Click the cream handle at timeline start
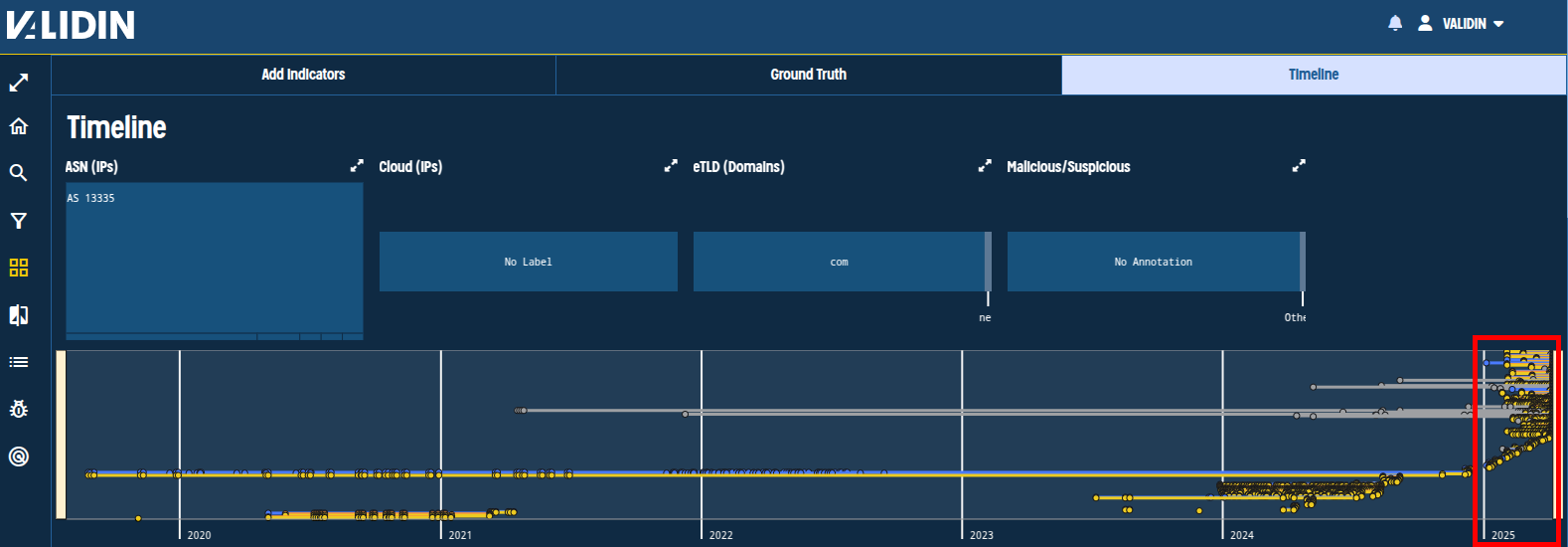 61,435
